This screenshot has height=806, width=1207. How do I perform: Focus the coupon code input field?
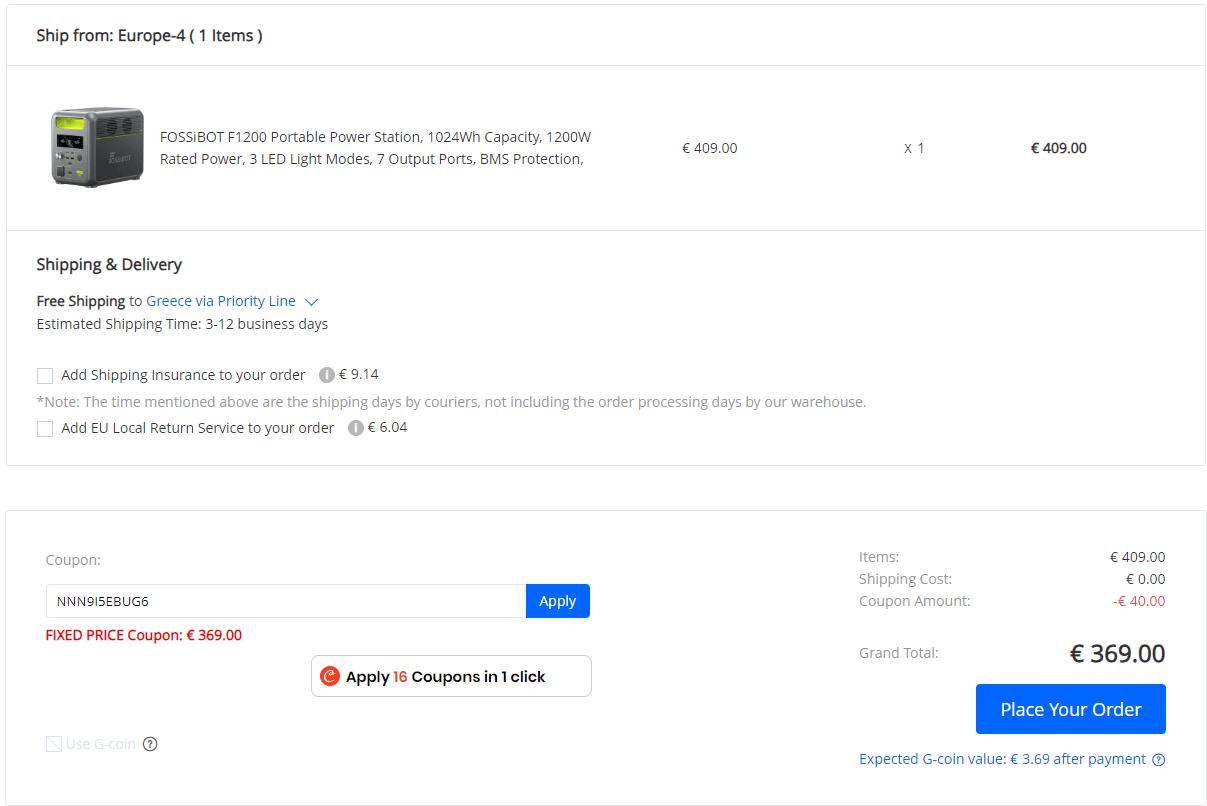(x=286, y=601)
